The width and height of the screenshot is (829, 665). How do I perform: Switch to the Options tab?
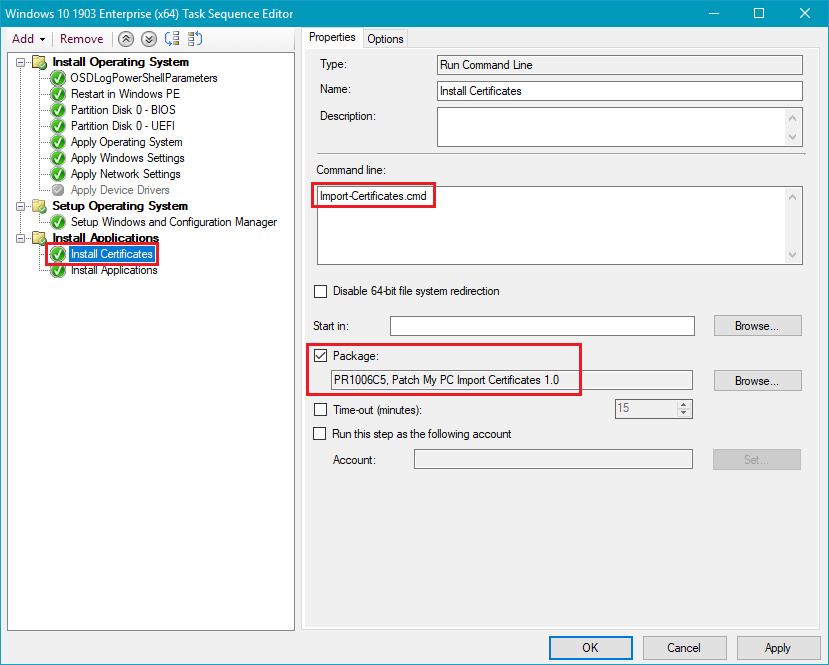(x=385, y=39)
